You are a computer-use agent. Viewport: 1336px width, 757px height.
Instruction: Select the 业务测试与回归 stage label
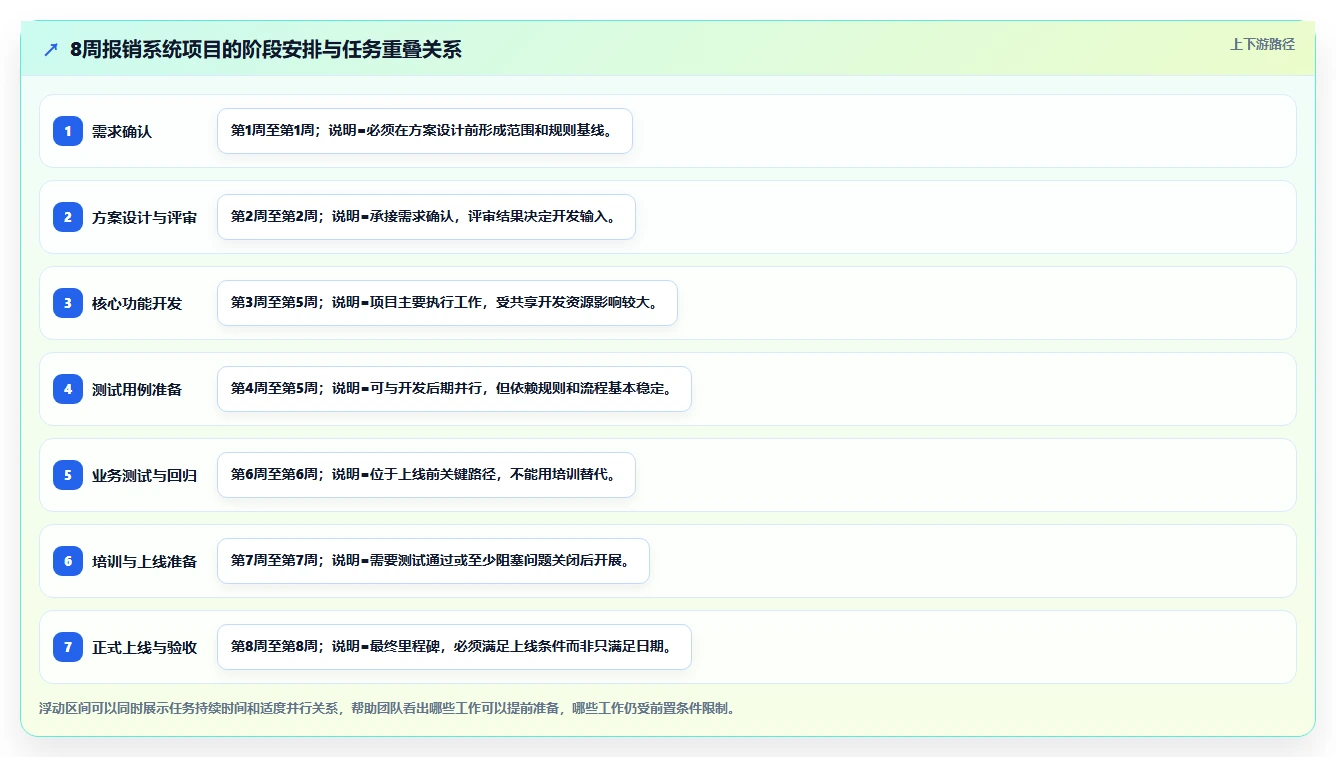click(145, 475)
